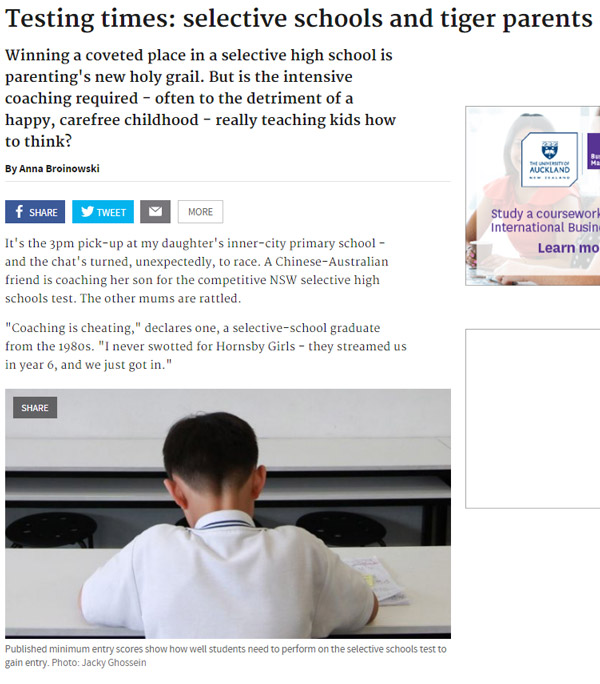Click the opening paragraph about 3pm pick-up
600x684 pixels.
tap(196, 271)
